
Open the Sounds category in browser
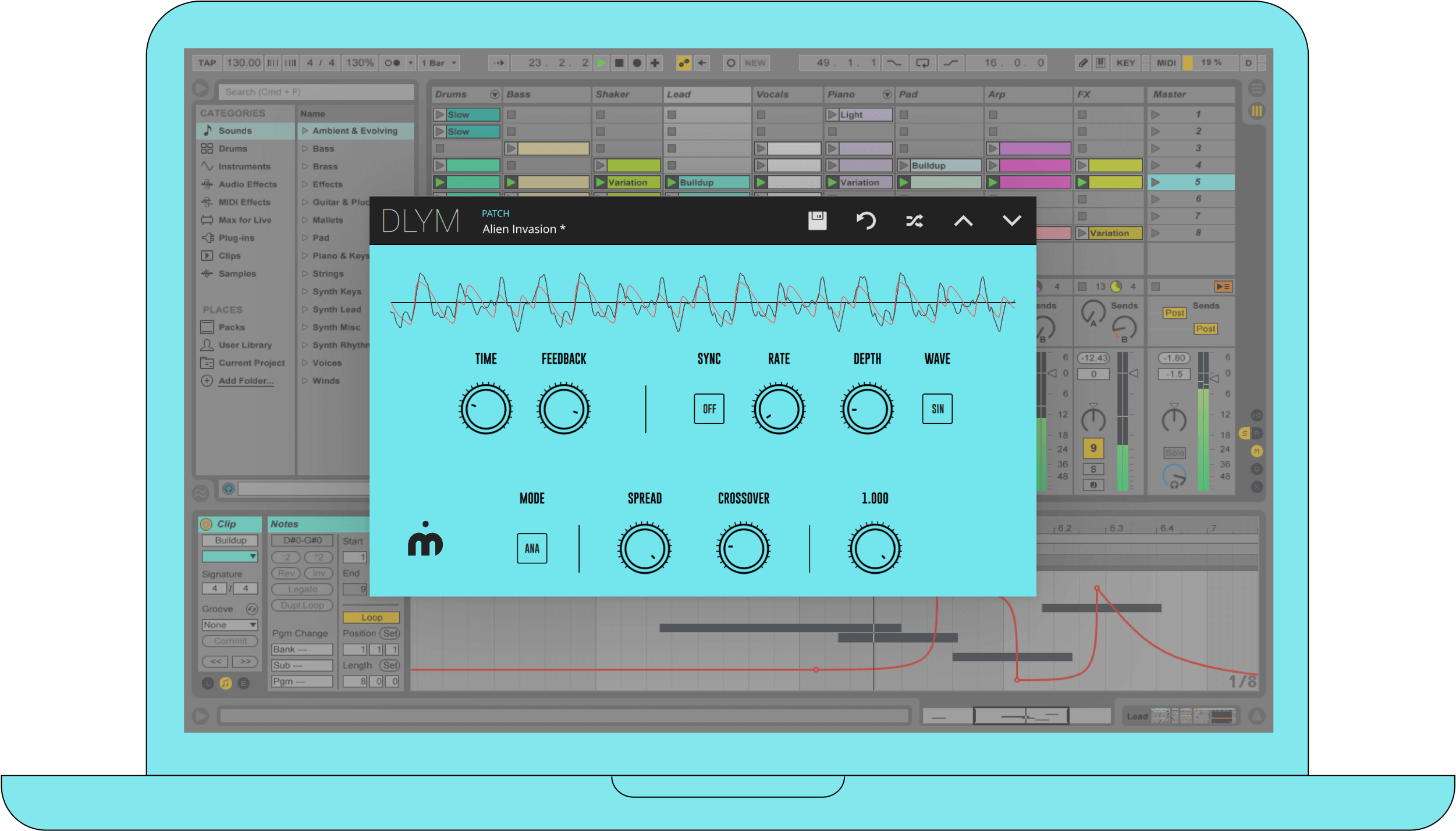click(245, 131)
